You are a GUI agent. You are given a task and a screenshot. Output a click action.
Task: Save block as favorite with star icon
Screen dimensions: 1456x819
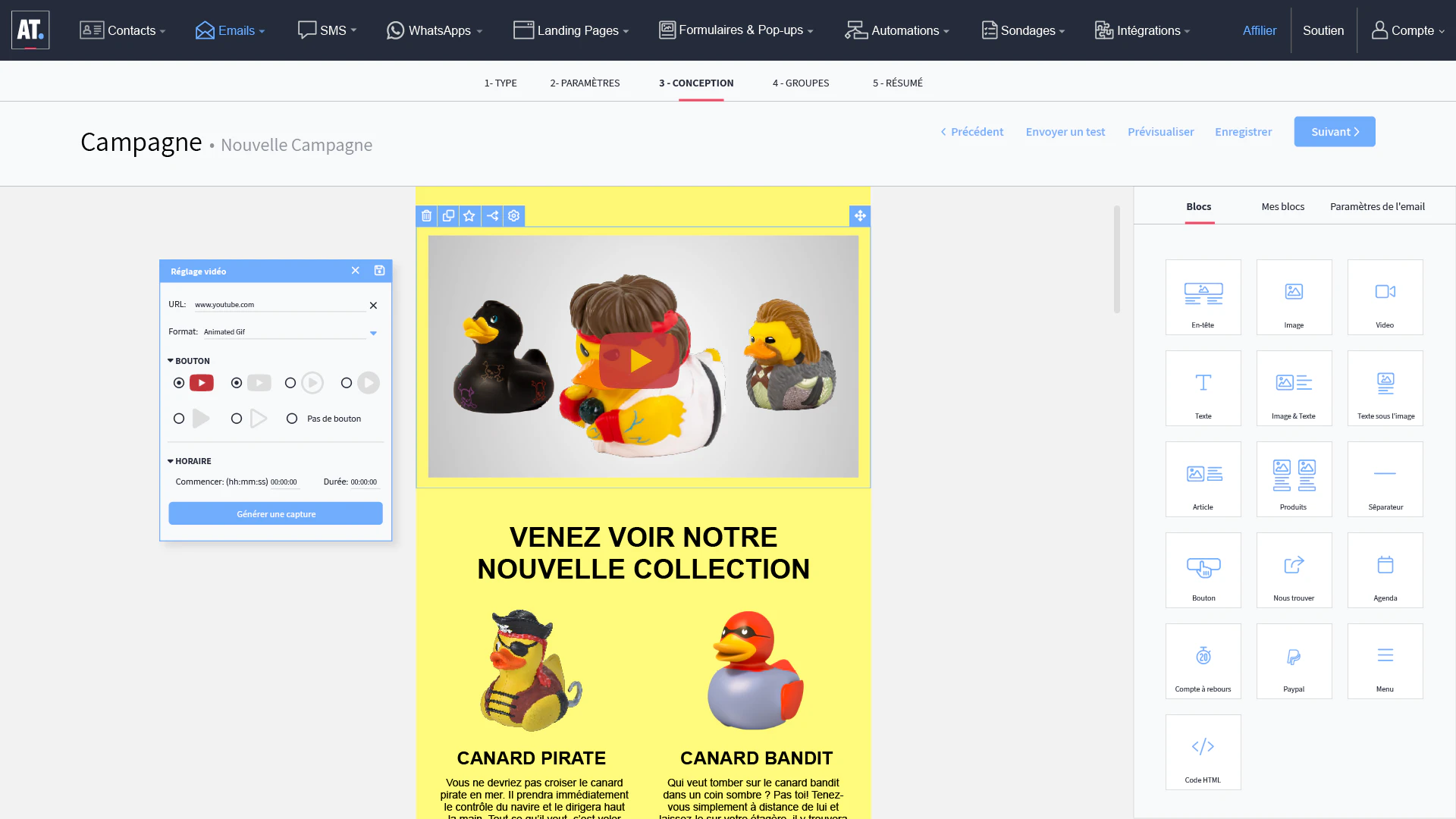[x=469, y=216]
